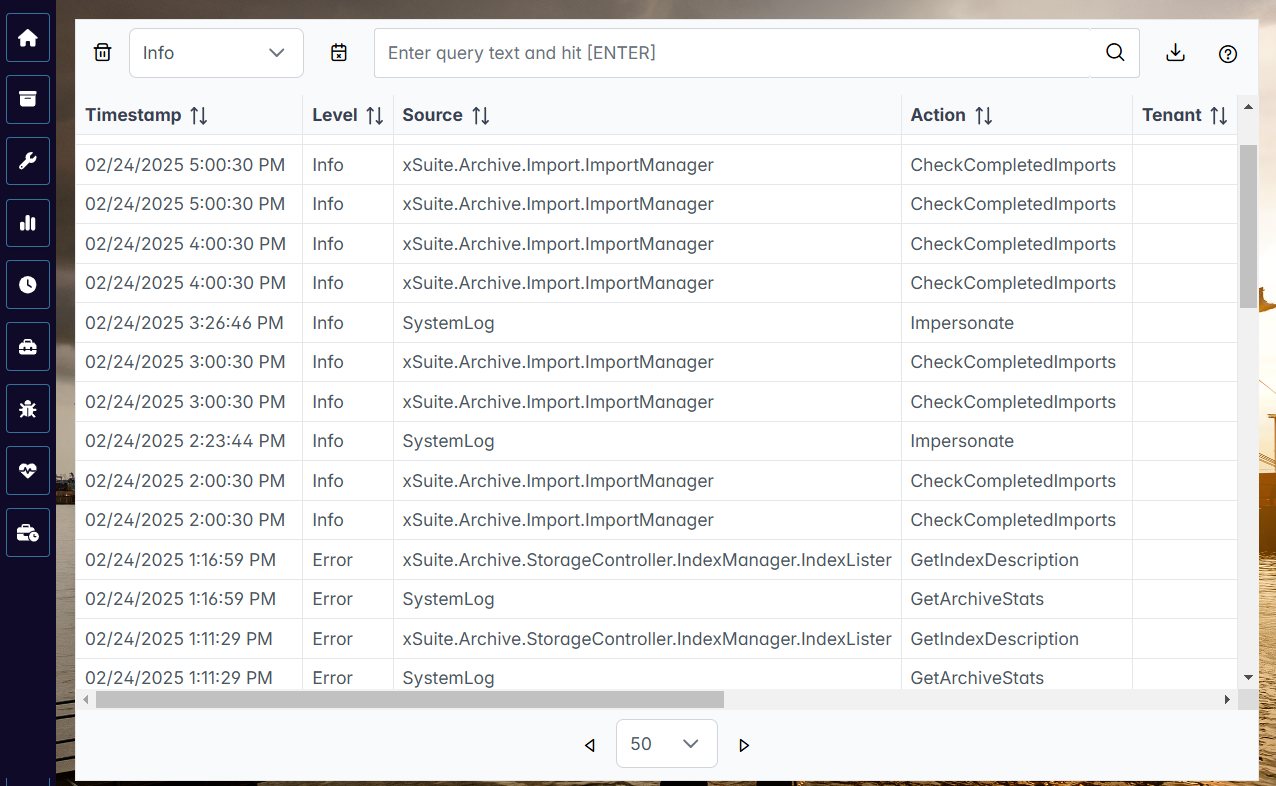Clear logs with the trash icon
Image resolution: width=1276 pixels, height=786 pixels.
point(102,52)
